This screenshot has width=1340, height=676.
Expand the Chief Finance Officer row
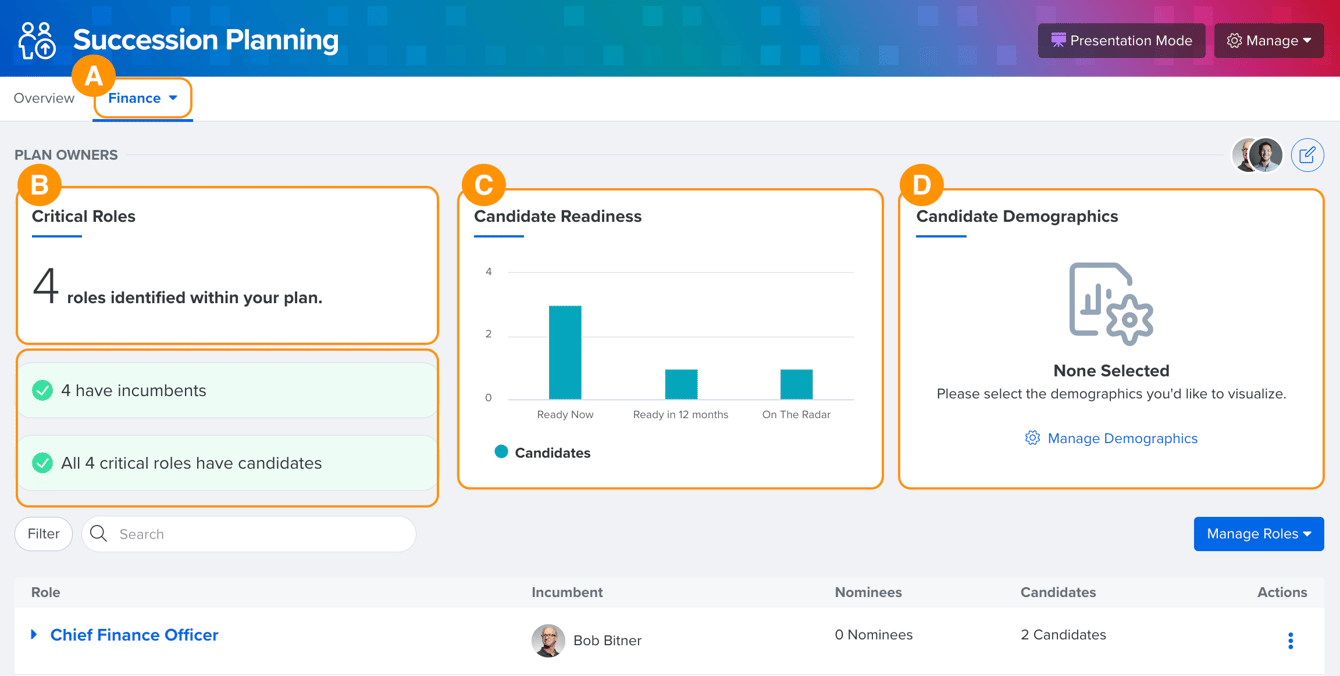(34, 635)
